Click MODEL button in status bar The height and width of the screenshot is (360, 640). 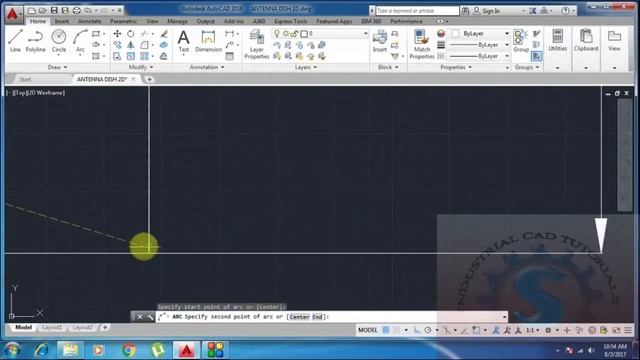coord(368,330)
